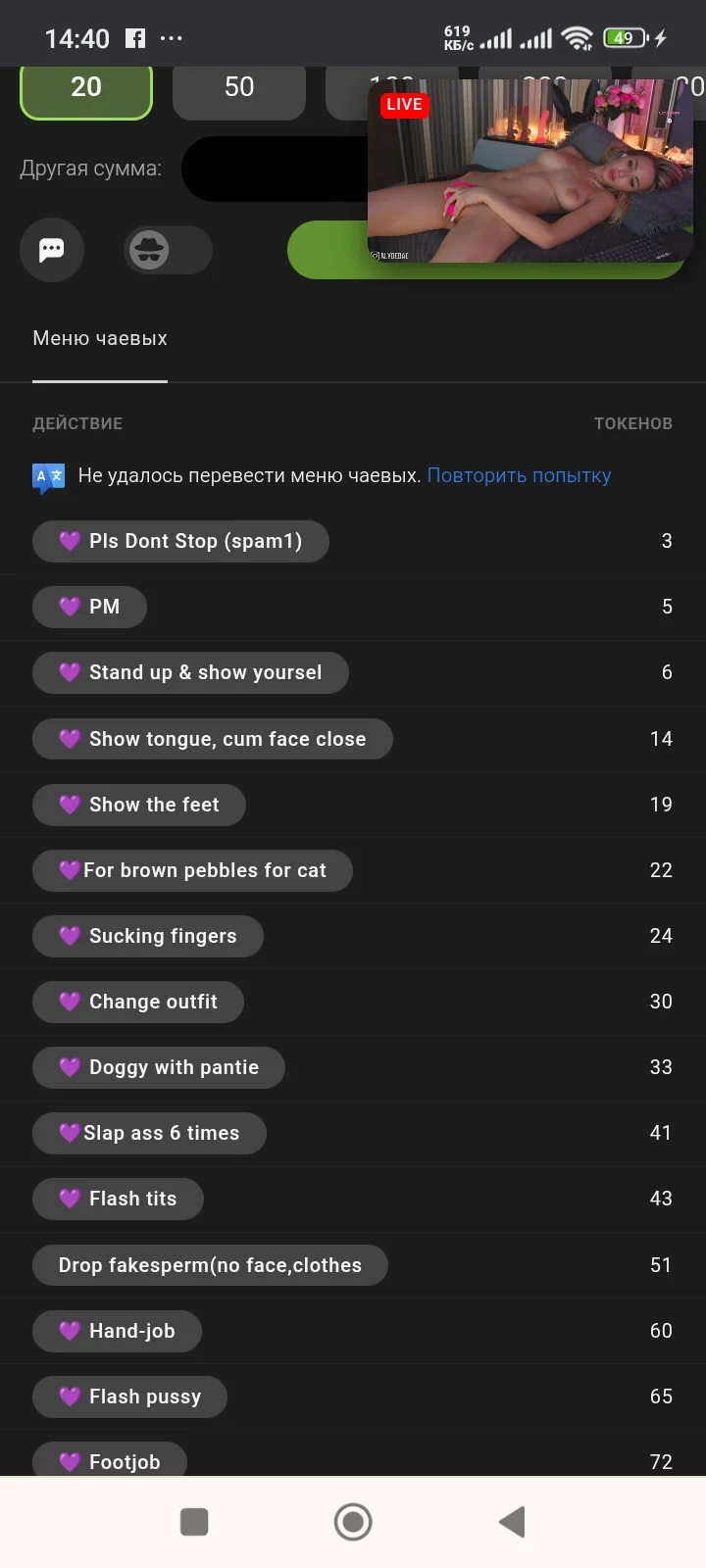Choose "For brown pebbles for cat" item
The width and height of the screenshot is (706, 1568).
pos(192,870)
